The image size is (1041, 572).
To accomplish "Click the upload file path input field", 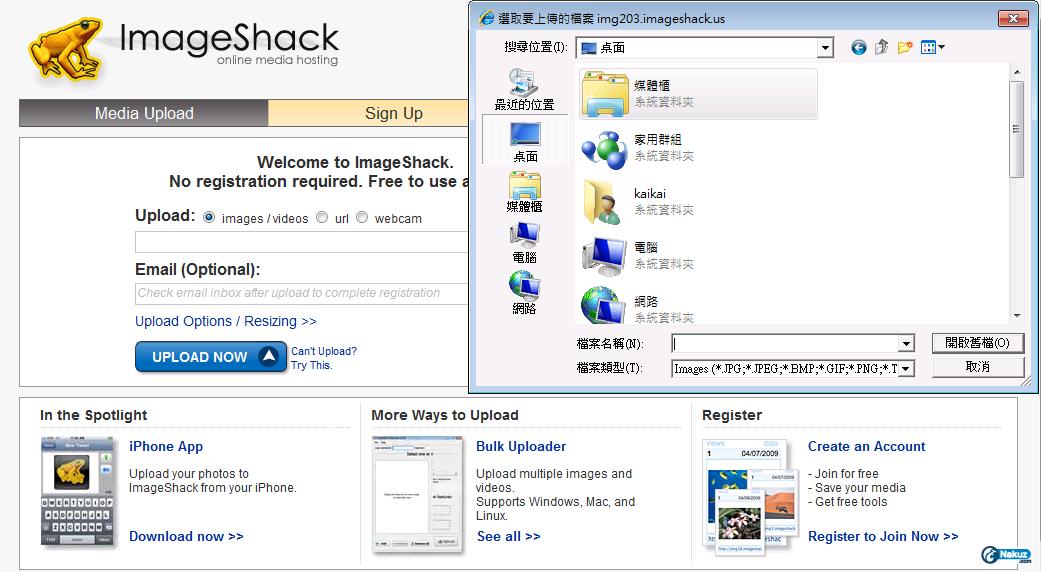I will click(302, 242).
